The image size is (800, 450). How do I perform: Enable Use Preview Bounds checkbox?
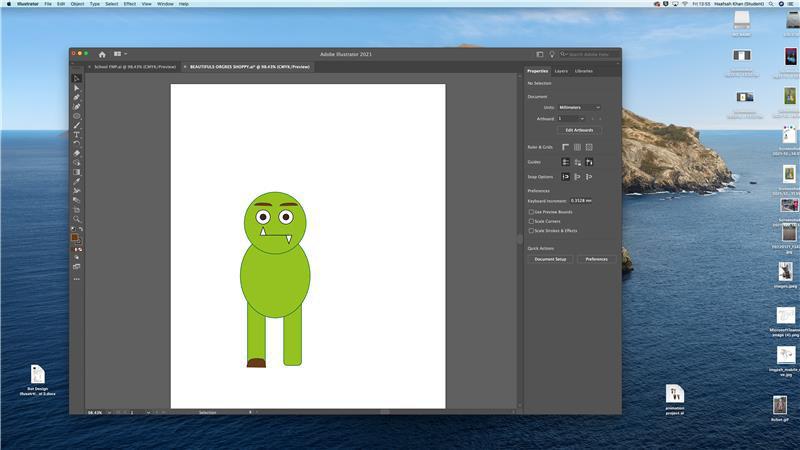tap(531, 212)
